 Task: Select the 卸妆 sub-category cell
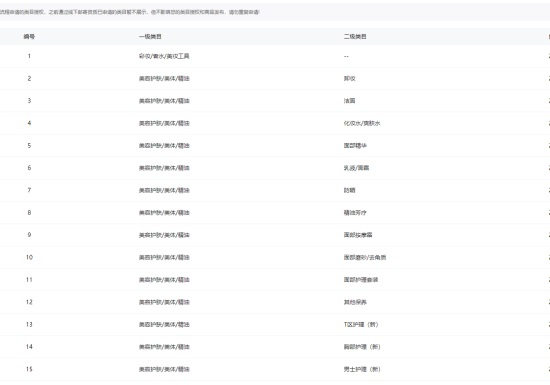[349, 79]
